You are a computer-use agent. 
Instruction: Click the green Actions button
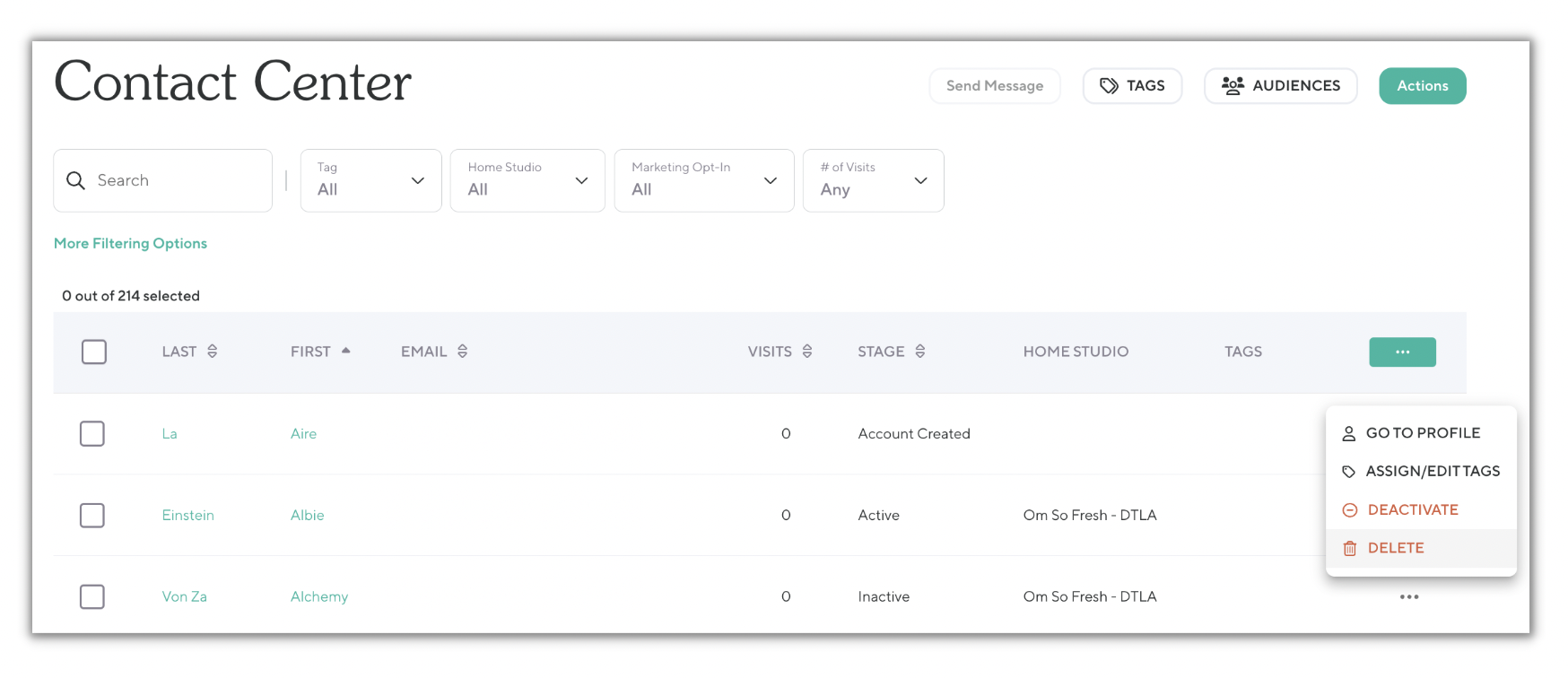click(x=1422, y=86)
